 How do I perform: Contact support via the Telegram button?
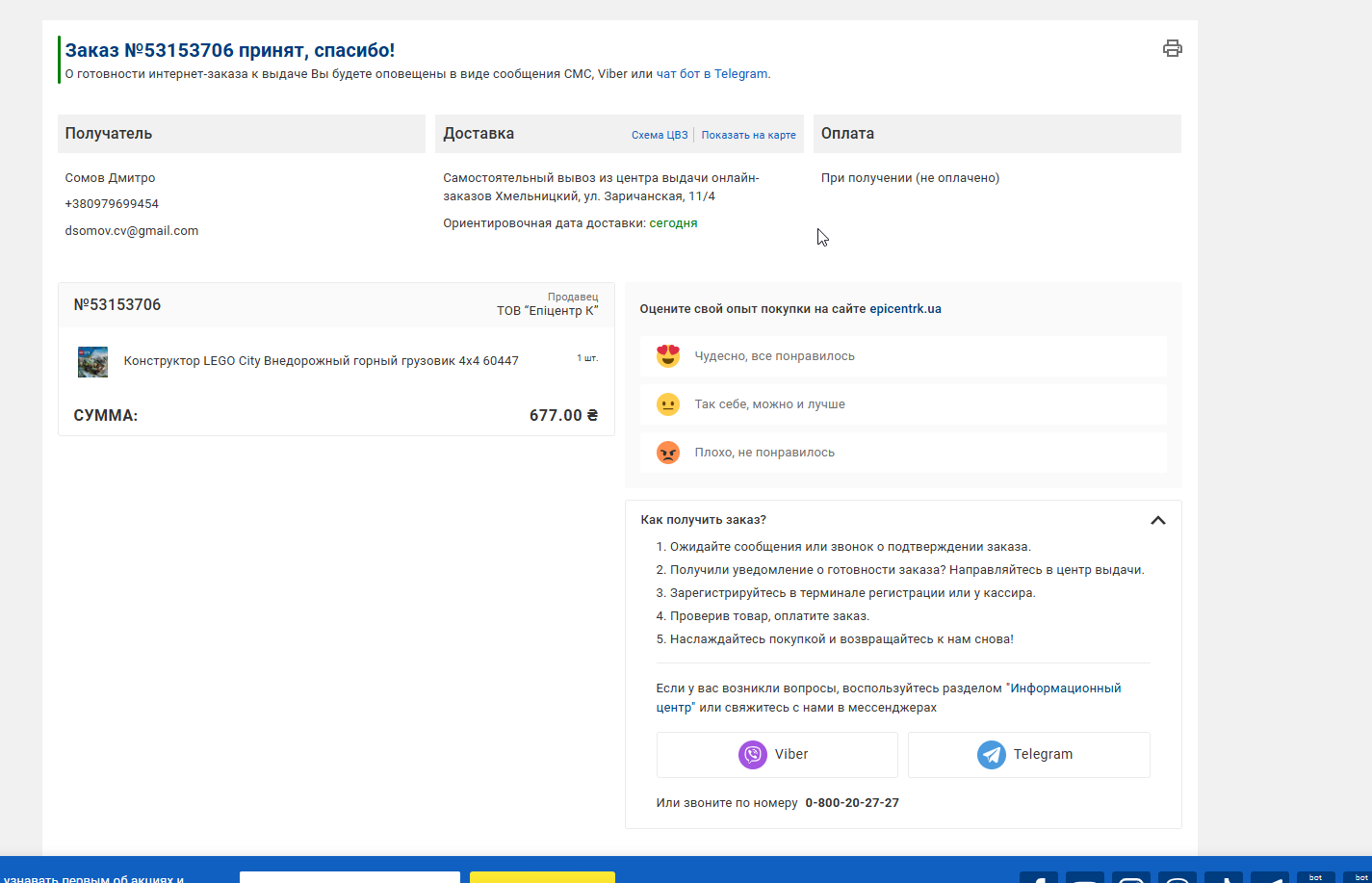tap(1029, 755)
